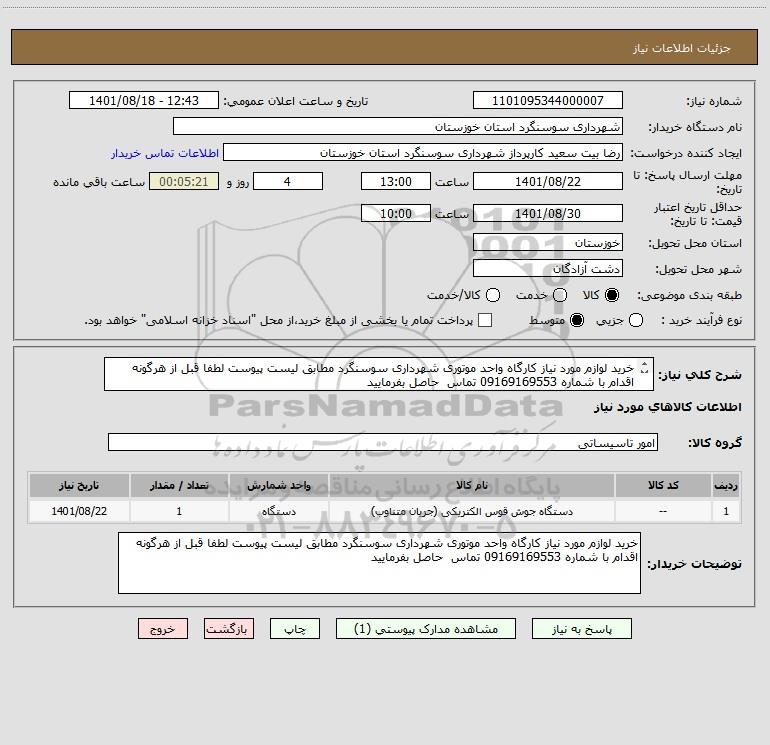Viewport: 770px width, 745px height.
Task: Click the تعداد / مقدار column header
Action: click(179, 485)
